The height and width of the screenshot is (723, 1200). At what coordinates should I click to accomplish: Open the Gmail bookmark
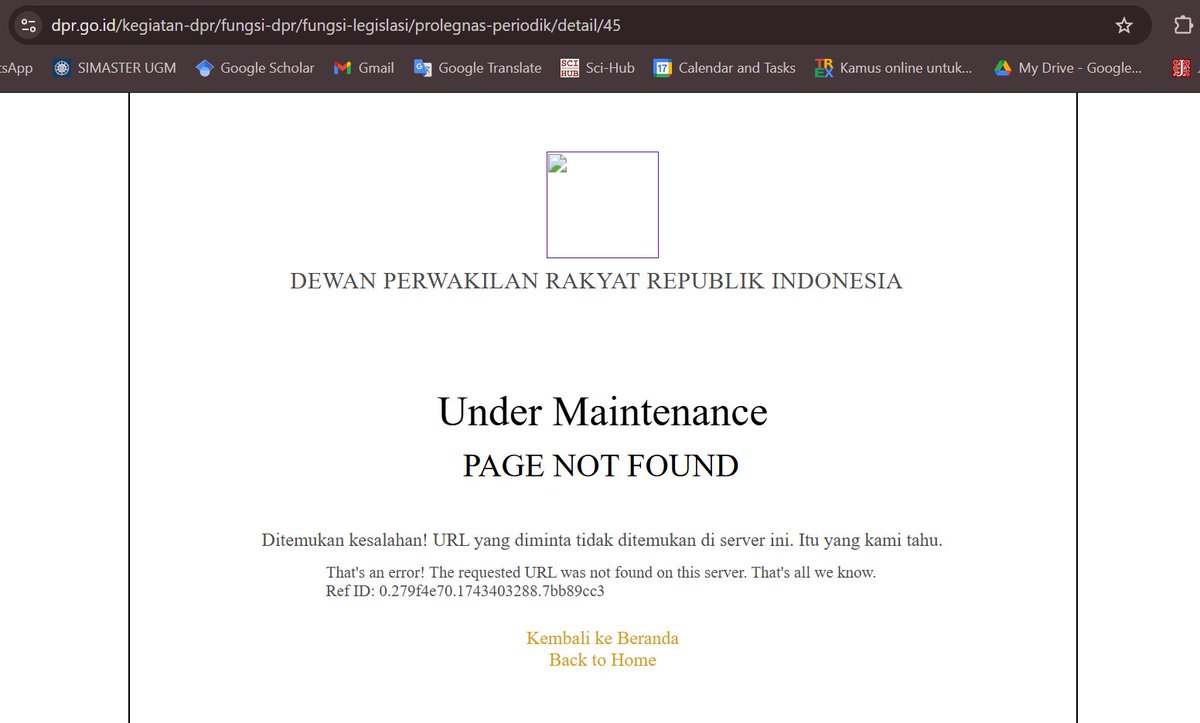pos(364,68)
